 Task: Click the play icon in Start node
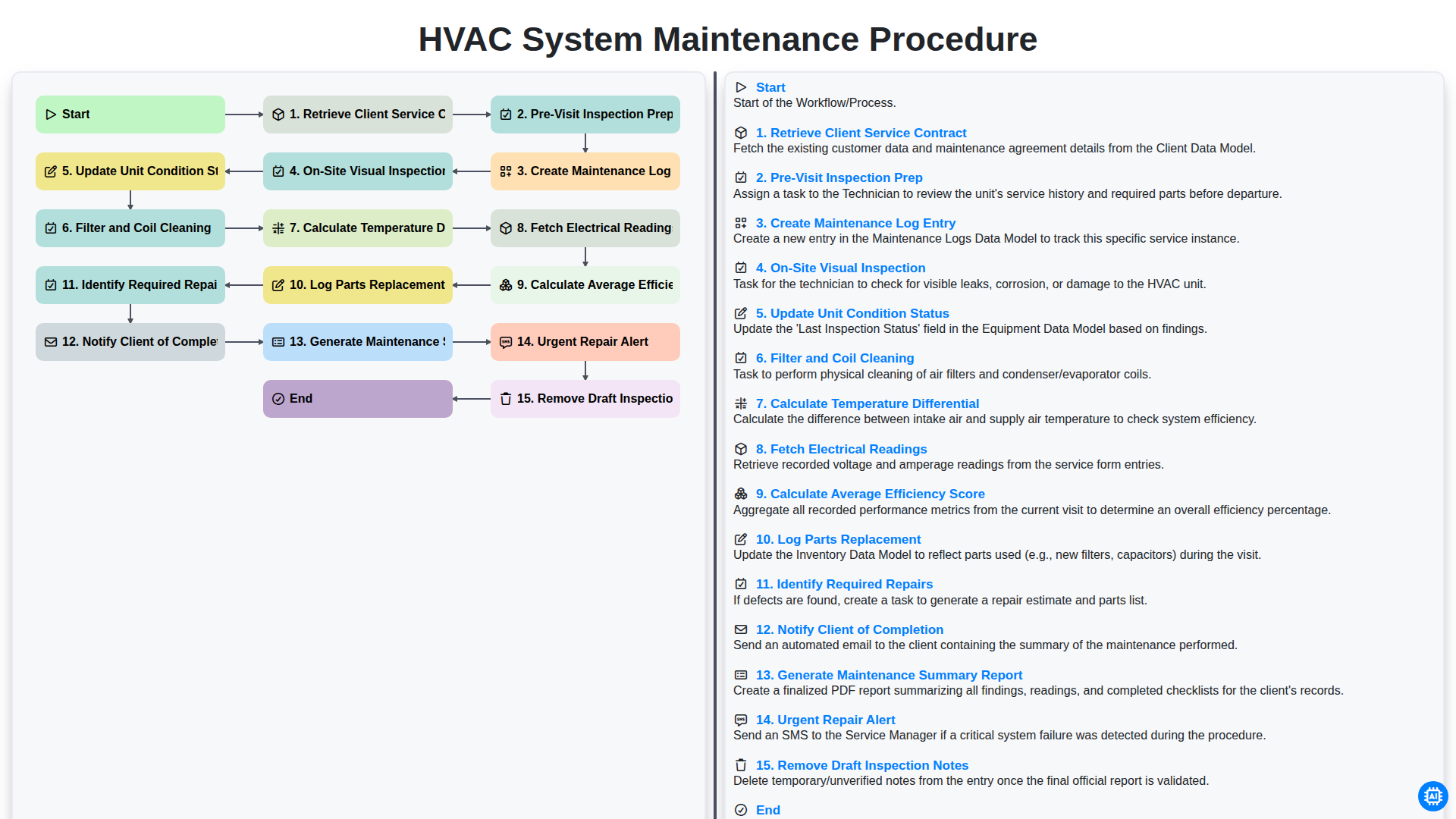point(51,115)
